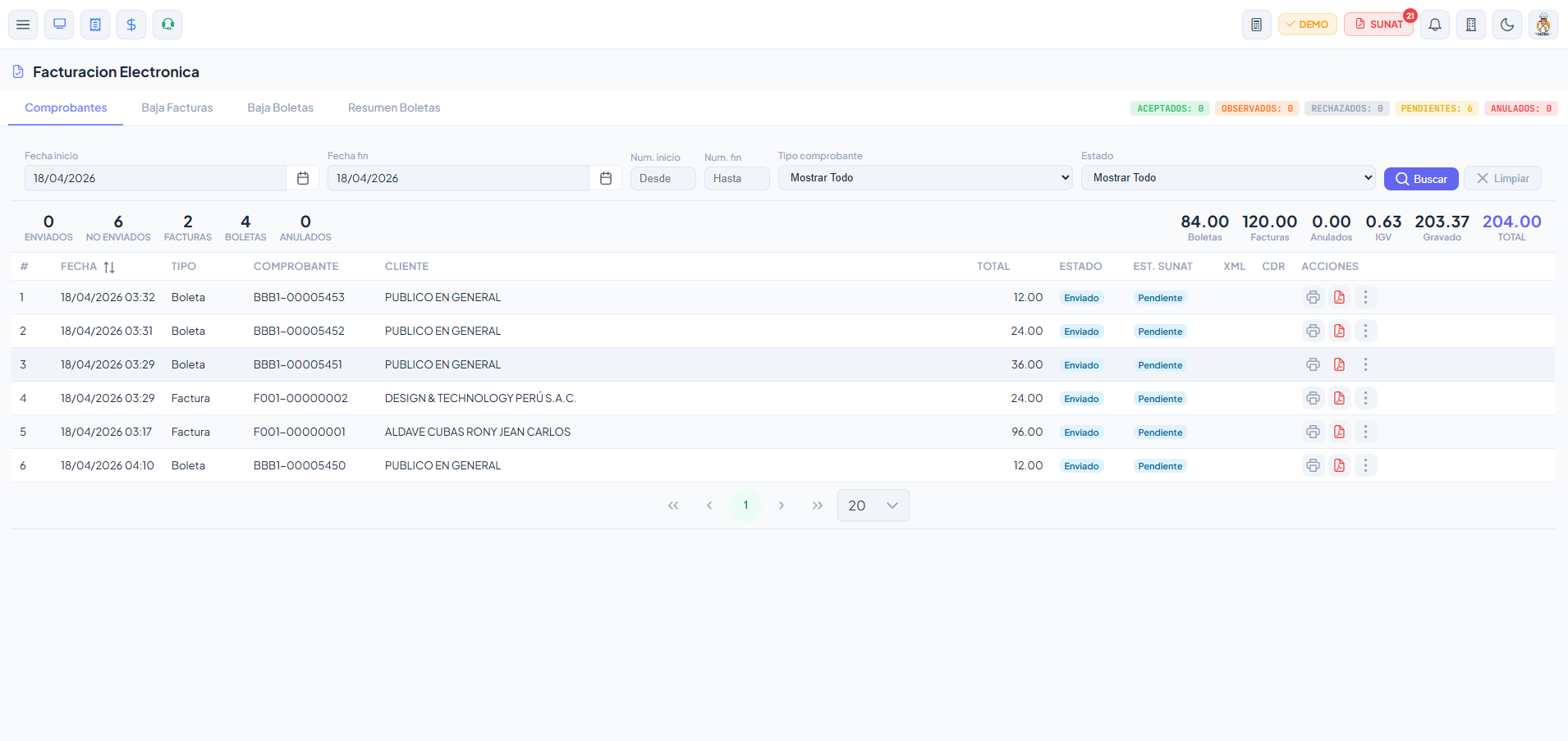
Task: Click the DEMO badge button
Action: [x=1308, y=25]
